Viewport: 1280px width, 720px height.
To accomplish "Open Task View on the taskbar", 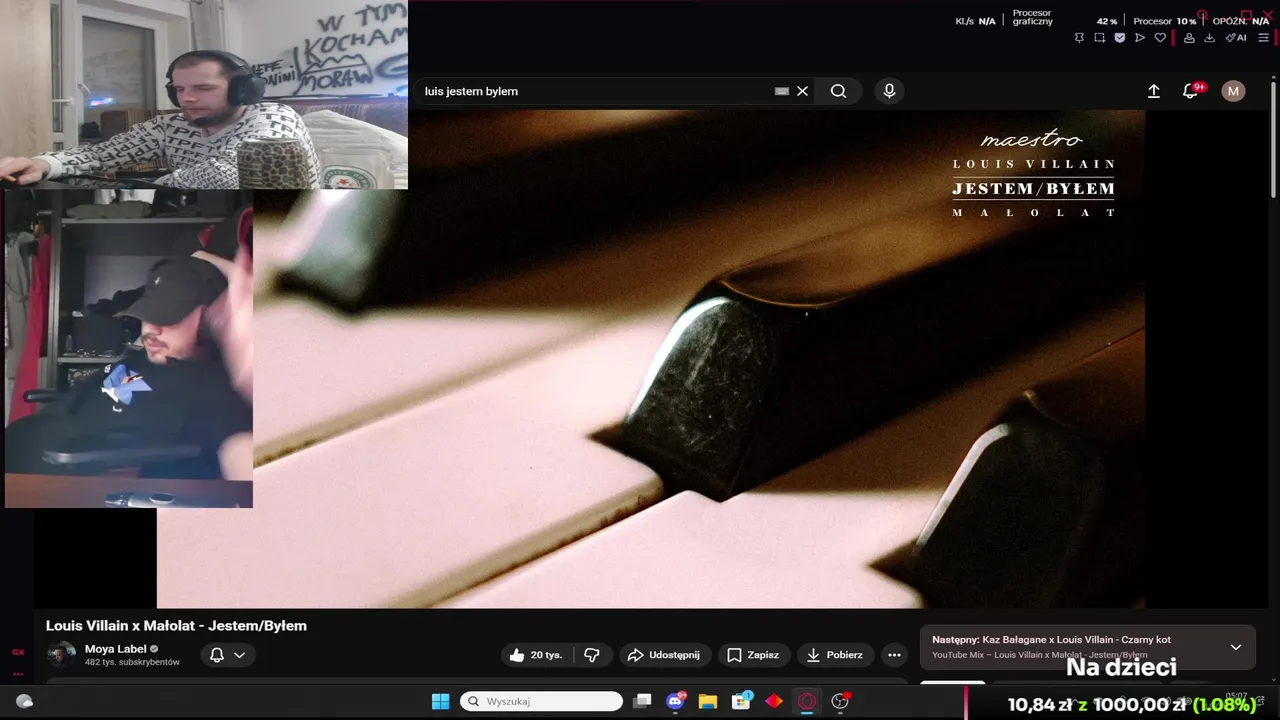I will [643, 701].
